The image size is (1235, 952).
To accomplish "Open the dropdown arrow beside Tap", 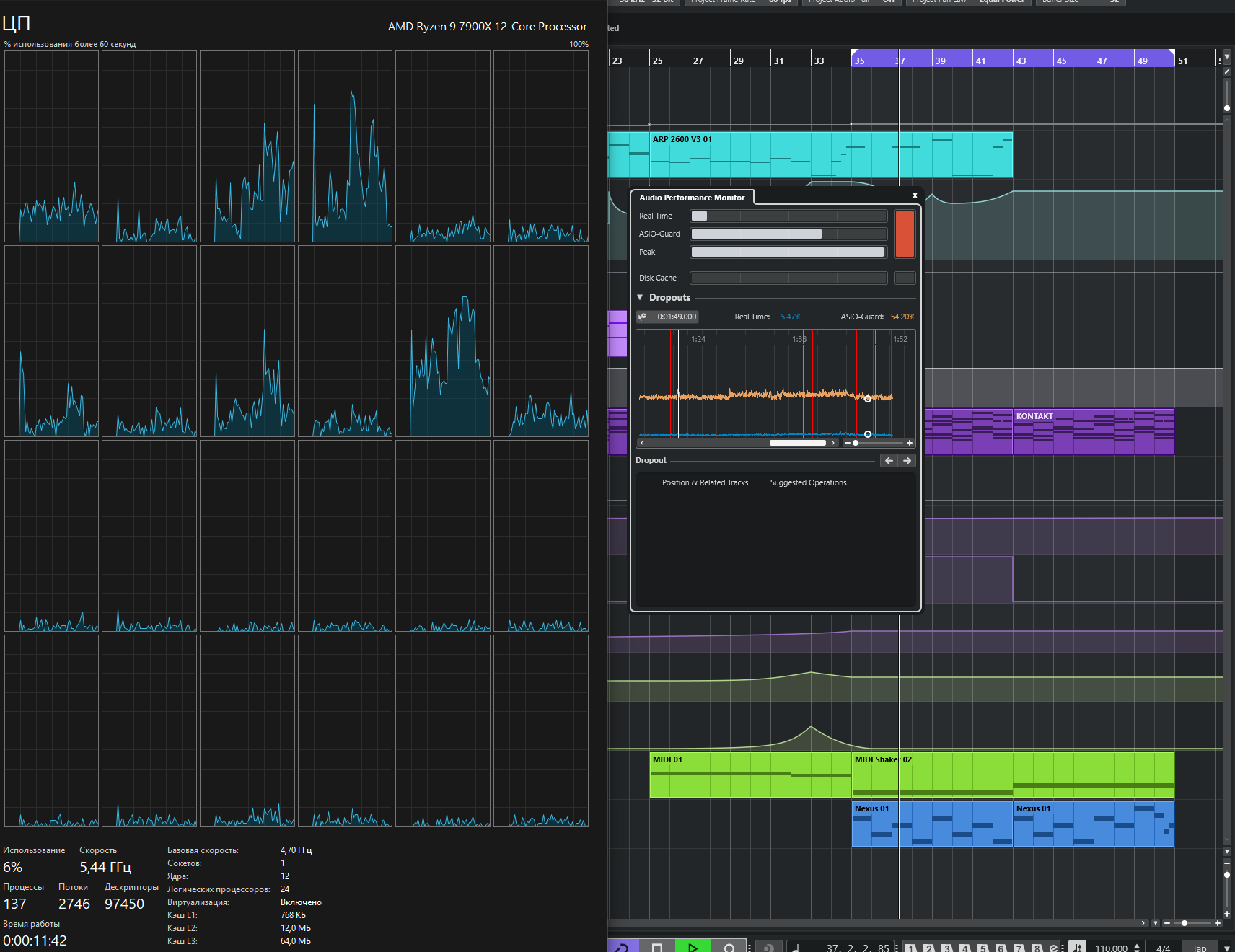I will coord(1226,948).
